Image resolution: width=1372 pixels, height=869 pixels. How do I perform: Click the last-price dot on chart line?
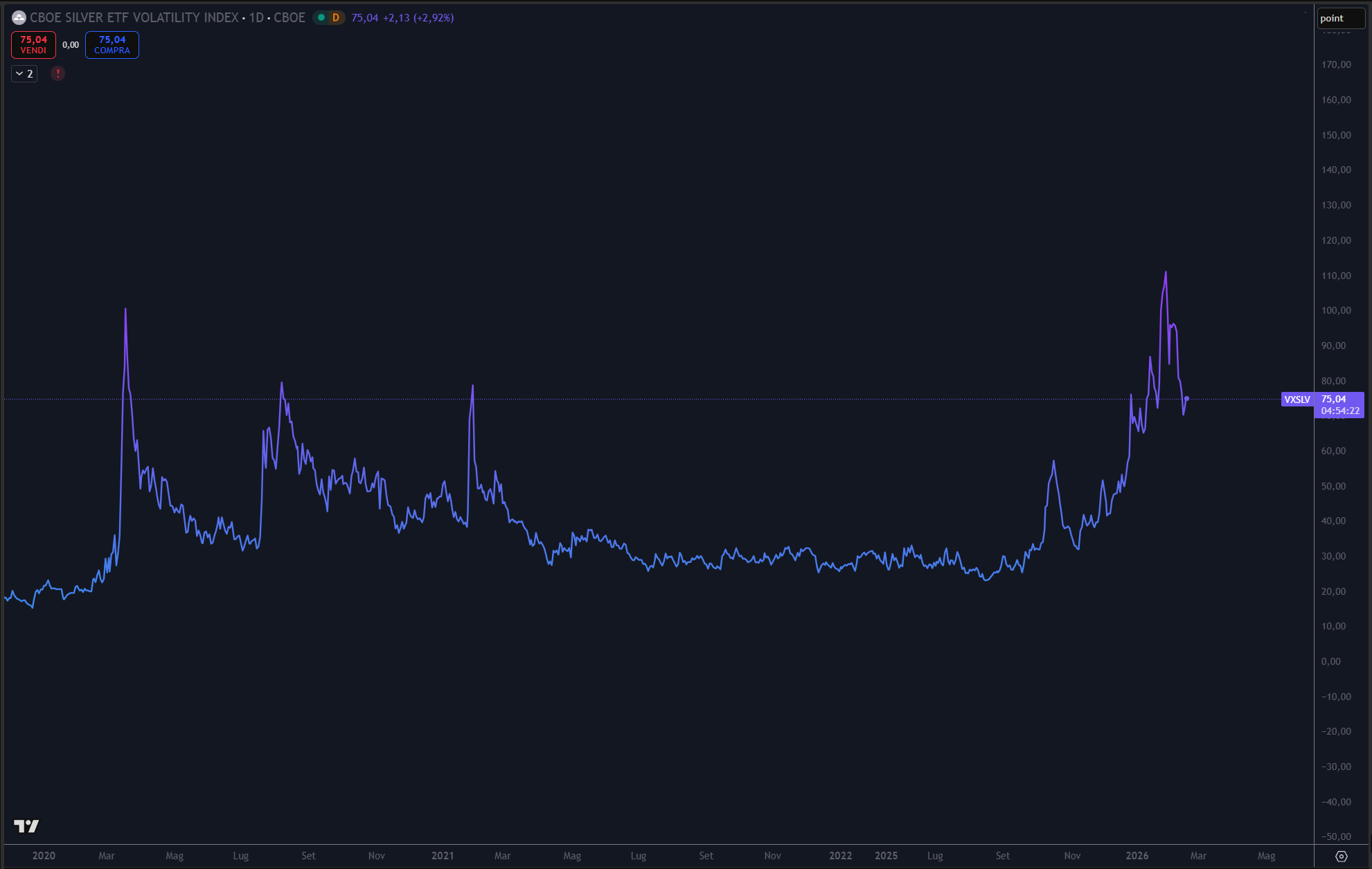click(x=1186, y=399)
